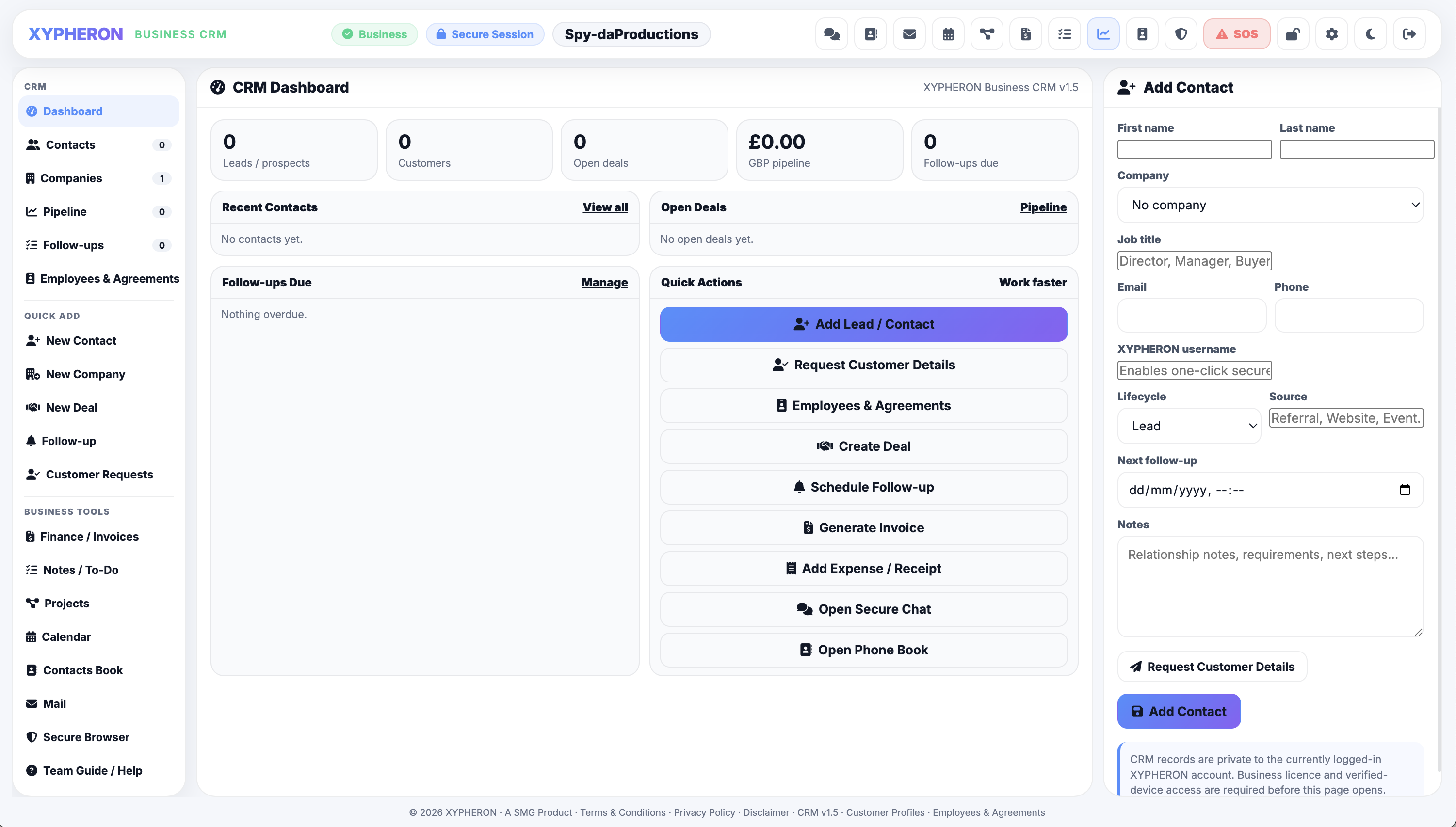The width and height of the screenshot is (1456, 827).
Task: Open the projects diagram icon in top toolbar
Action: pos(987,34)
